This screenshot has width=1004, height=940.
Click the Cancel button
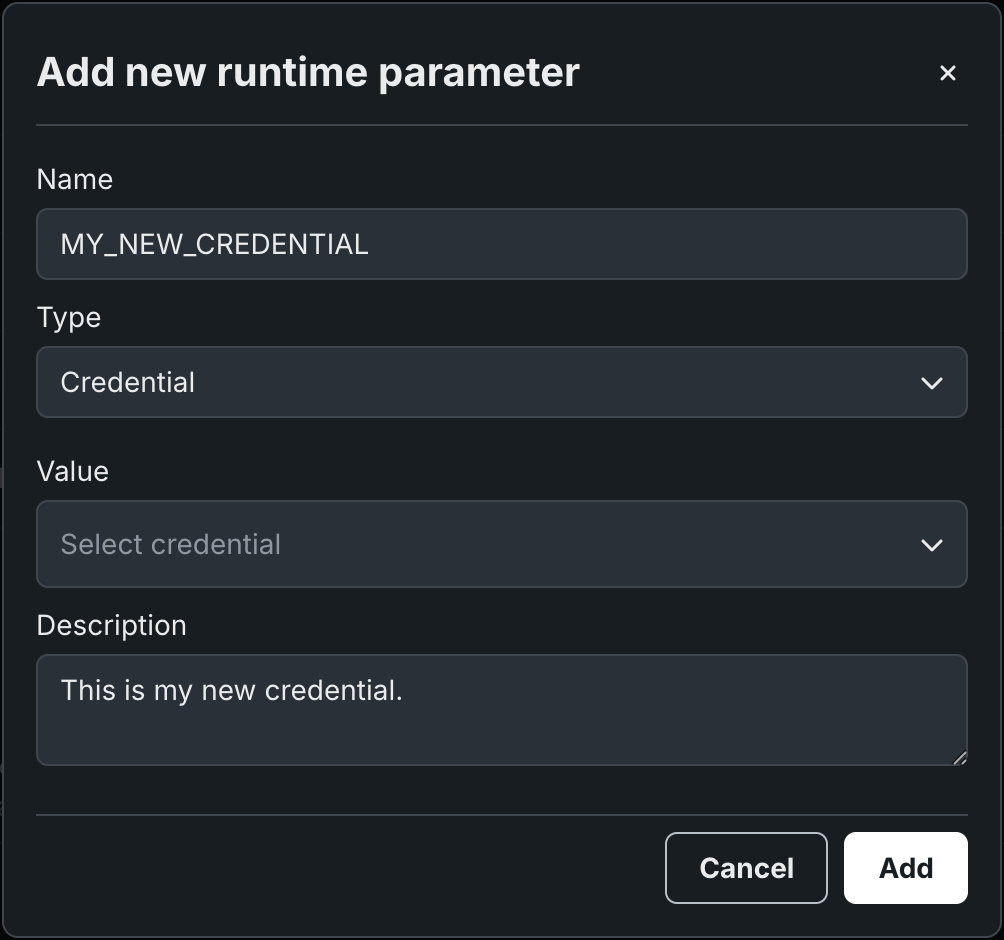[746, 868]
